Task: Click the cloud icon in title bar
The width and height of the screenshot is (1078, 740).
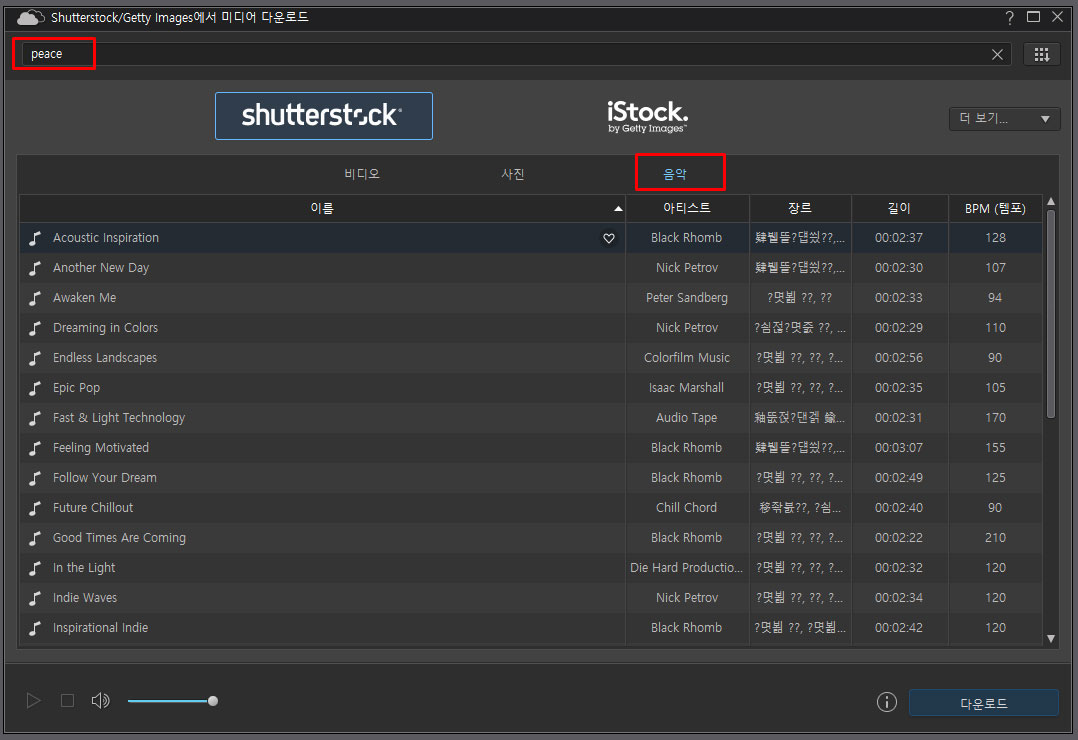Action: (31, 18)
